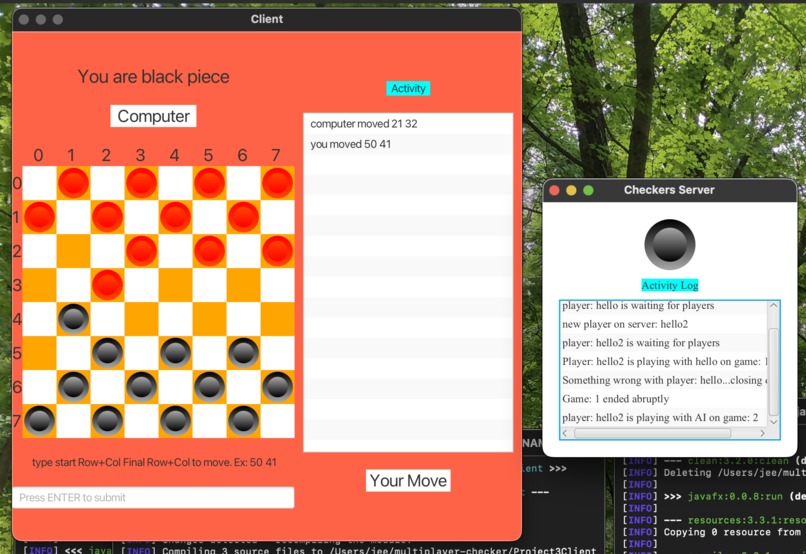Viewport: 806px width, 554px height.
Task: Select the black piece at row 6 column 1
Action: (x=74, y=387)
